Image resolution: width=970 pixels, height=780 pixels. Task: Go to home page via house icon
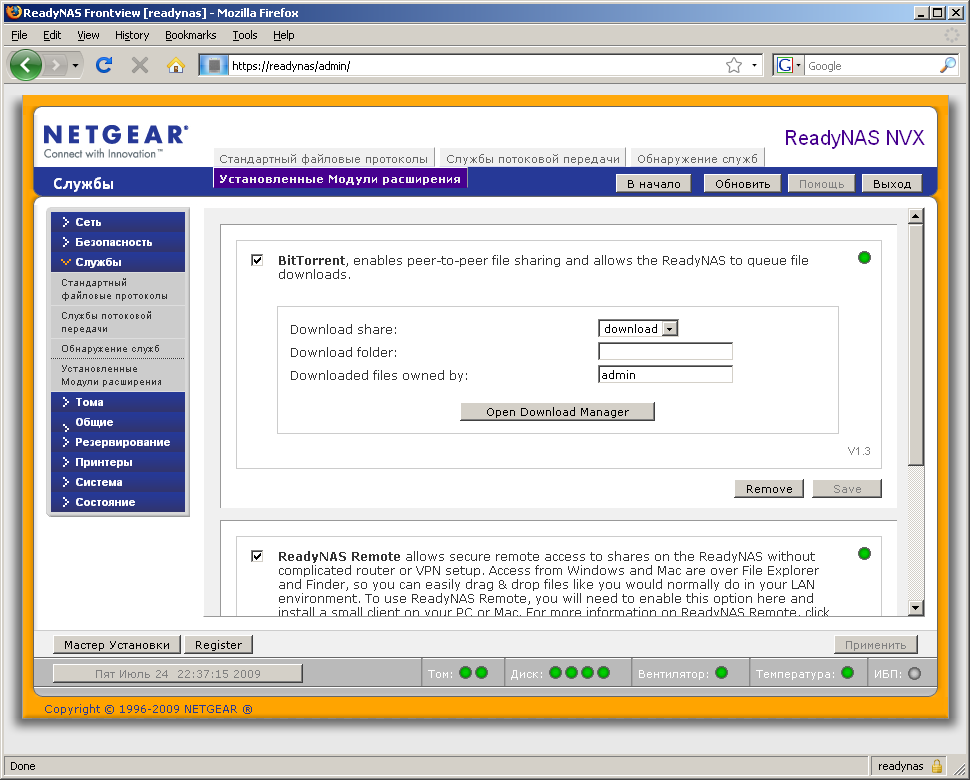pos(176,65)
